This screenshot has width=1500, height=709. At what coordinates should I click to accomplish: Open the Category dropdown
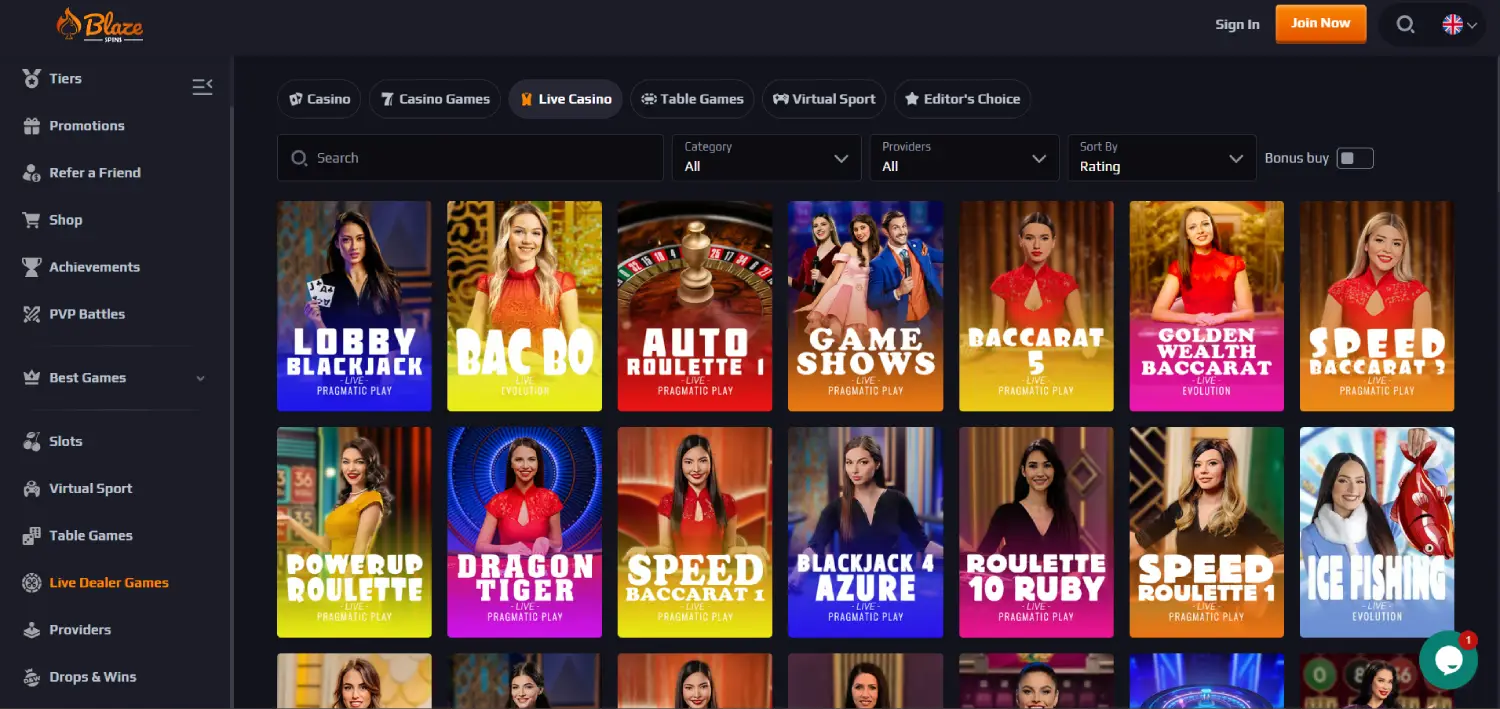[767, 158]
